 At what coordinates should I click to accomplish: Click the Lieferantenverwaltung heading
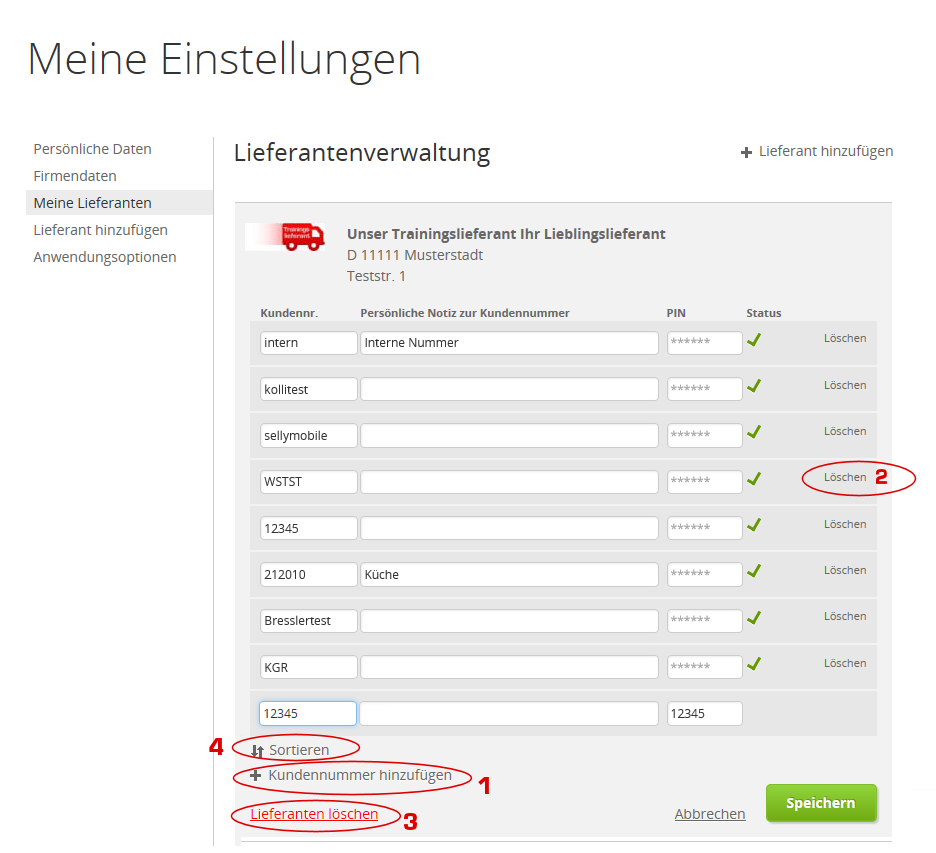coord(362,153)
